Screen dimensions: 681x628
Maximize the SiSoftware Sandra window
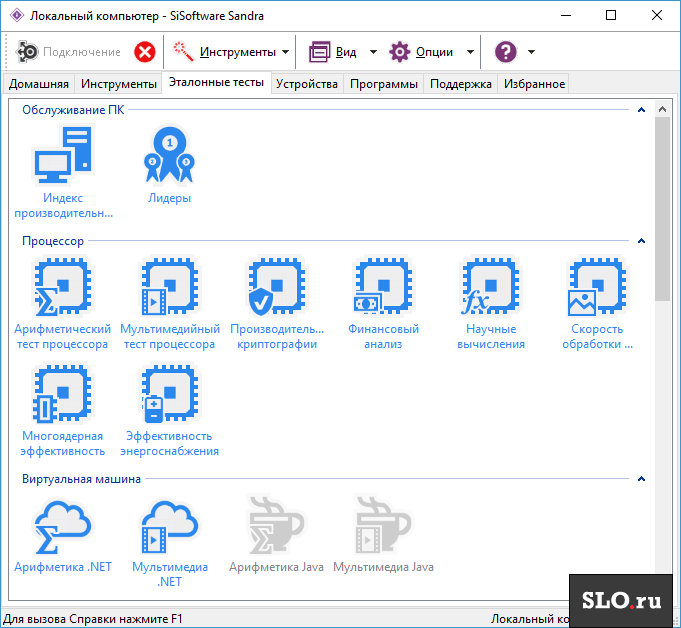point(611,16)
